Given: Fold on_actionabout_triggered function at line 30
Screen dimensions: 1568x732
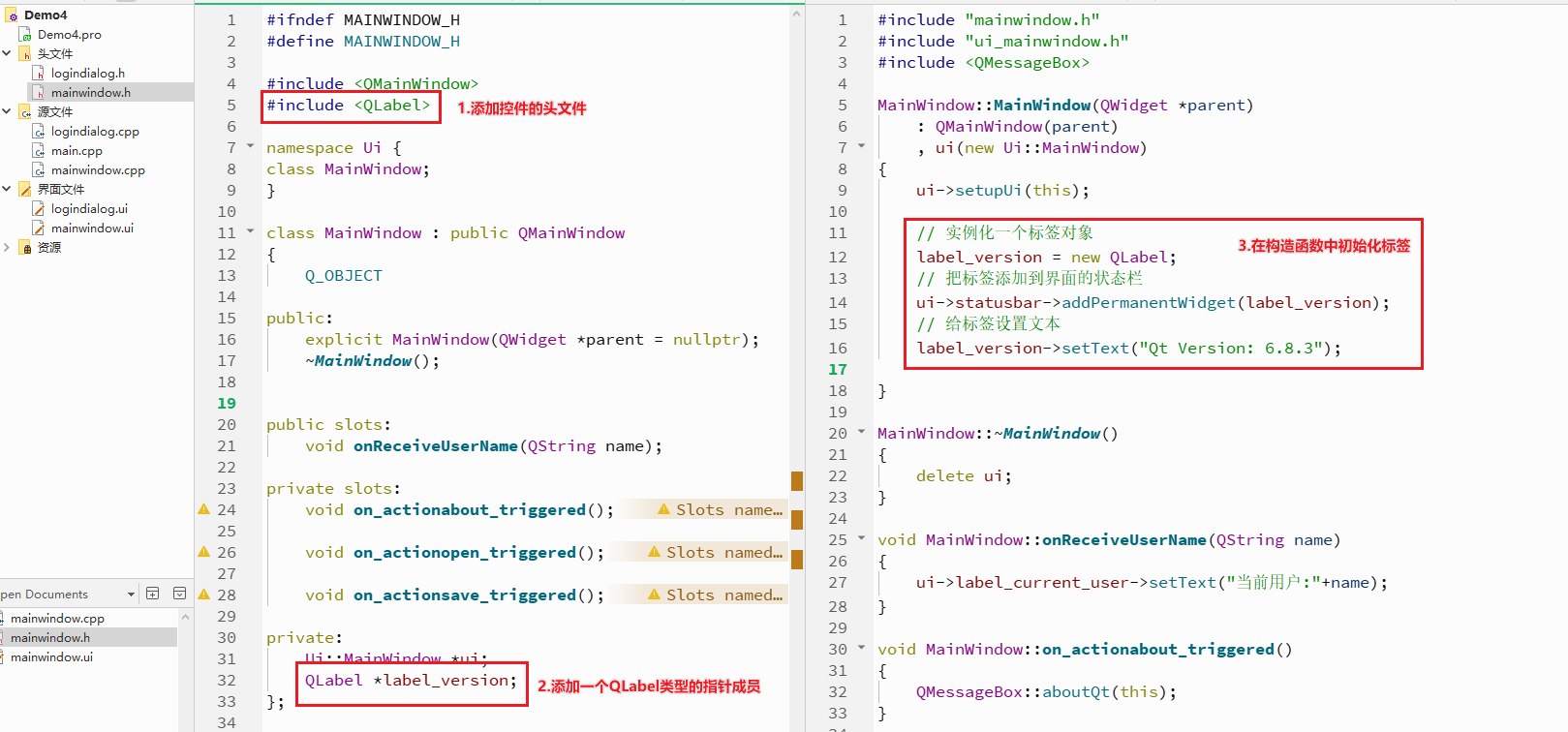Looking at the screenshot, I should click(x=861, y=648).
